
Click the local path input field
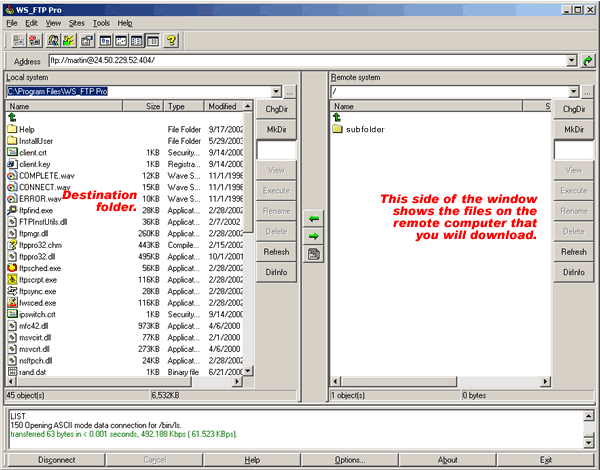(x=139, y=91)
